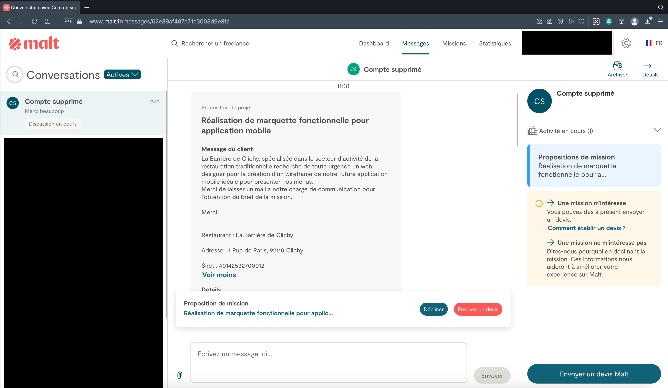Click Une mission m'intéresse option
This screenshot has width=668, height=388.
591,203
